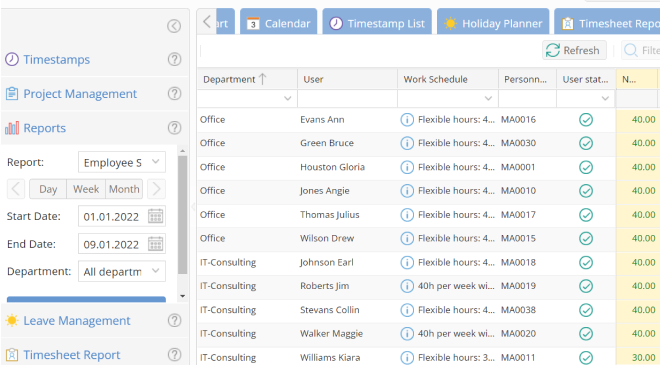
Task: Open help for Leave Management section
Action: tap(174, 321)
